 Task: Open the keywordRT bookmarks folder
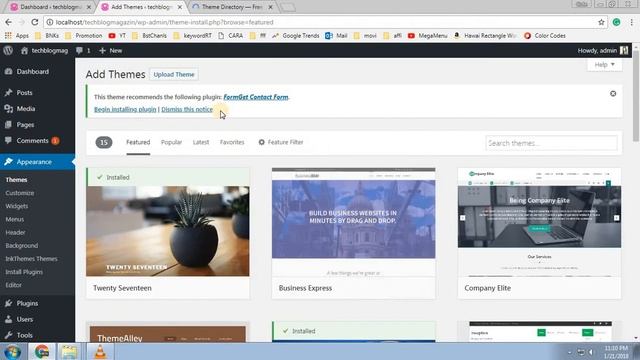(193, 36)
